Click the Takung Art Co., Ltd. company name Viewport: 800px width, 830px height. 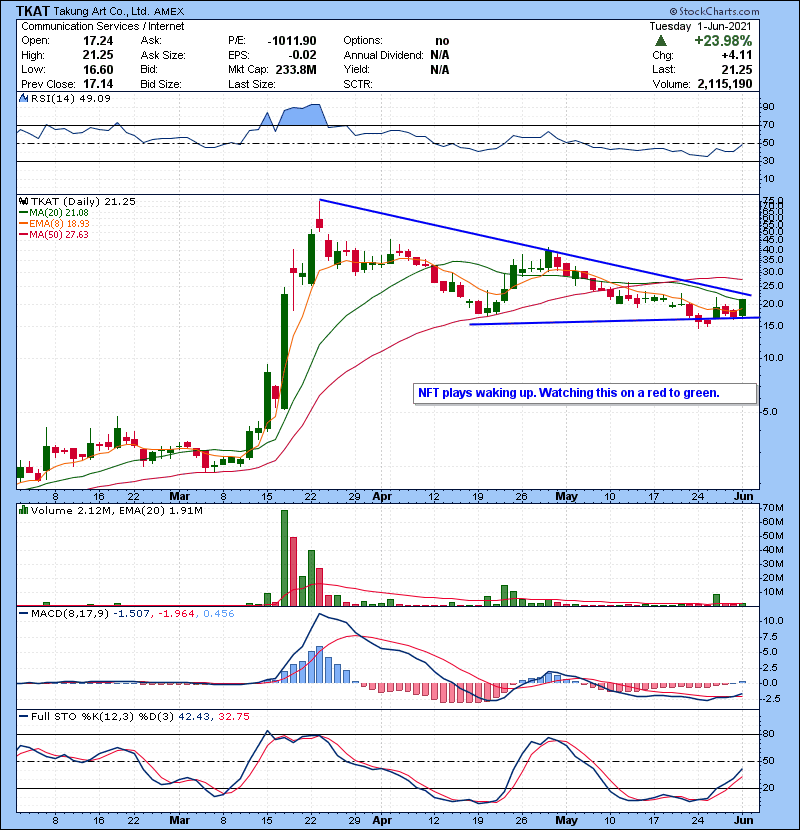102,11
